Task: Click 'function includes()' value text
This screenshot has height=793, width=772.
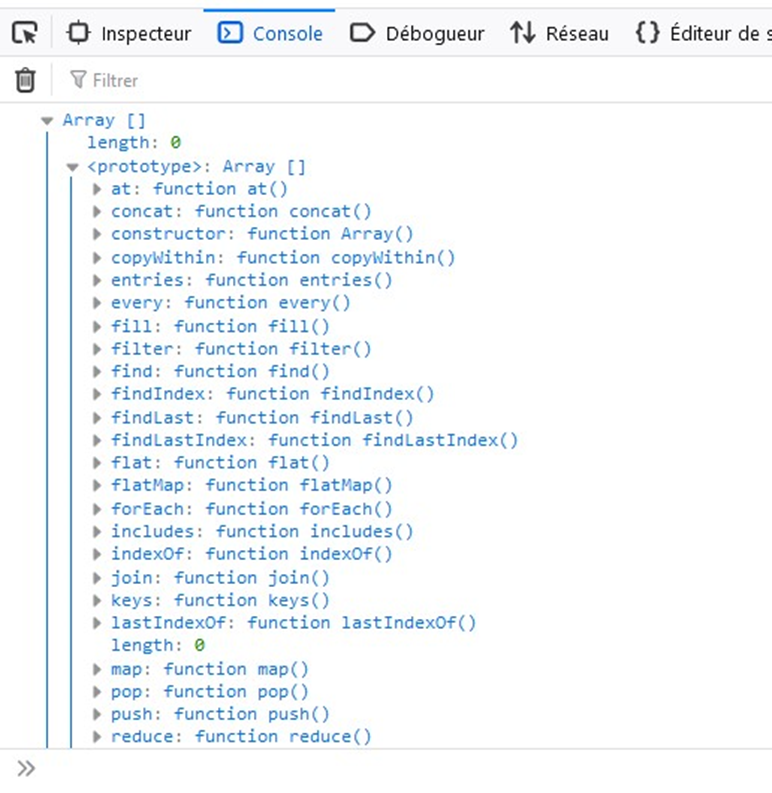Action: pyautogui.click(x=315, y=532)
